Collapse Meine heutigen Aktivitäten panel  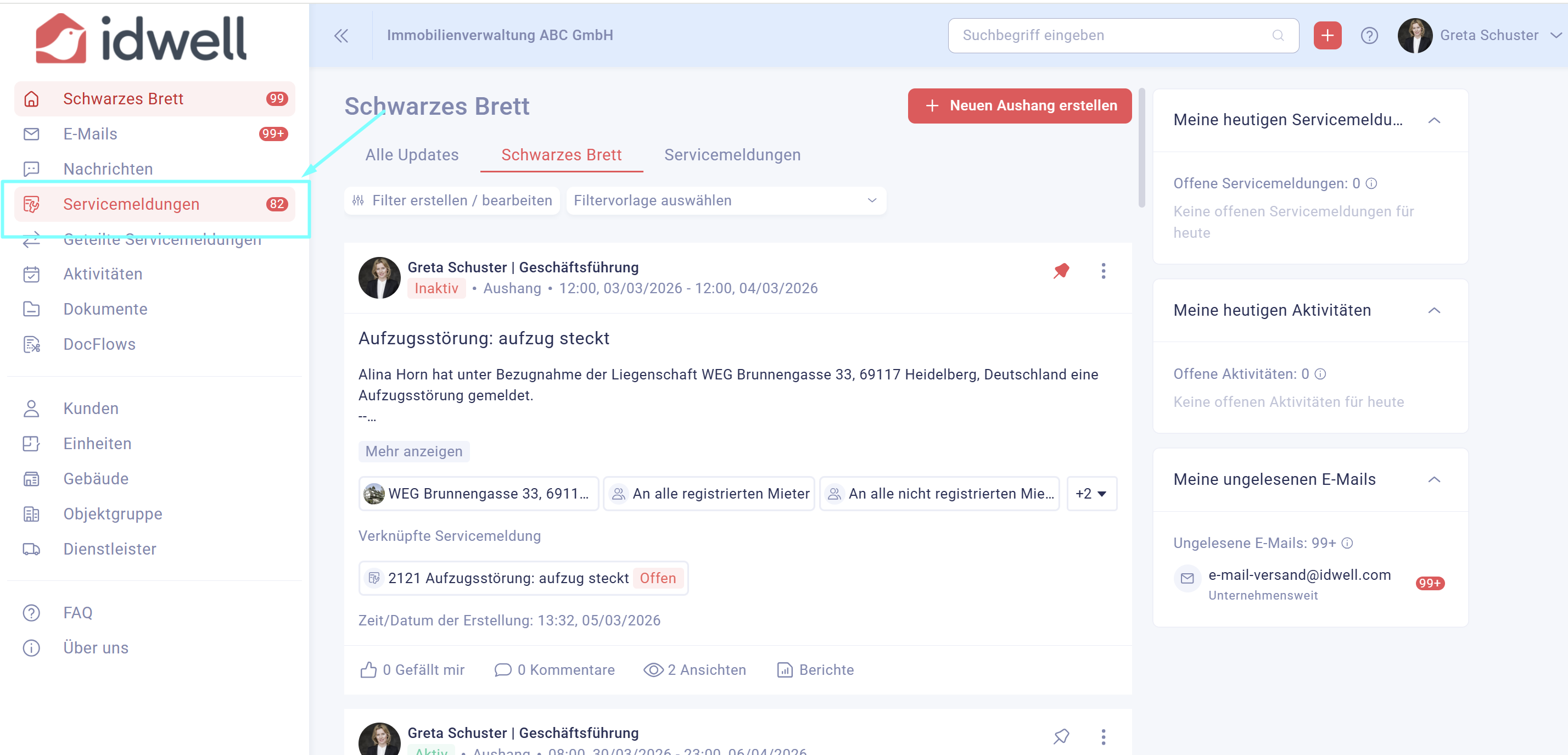pyautogui.click(x=1434, y=311)
